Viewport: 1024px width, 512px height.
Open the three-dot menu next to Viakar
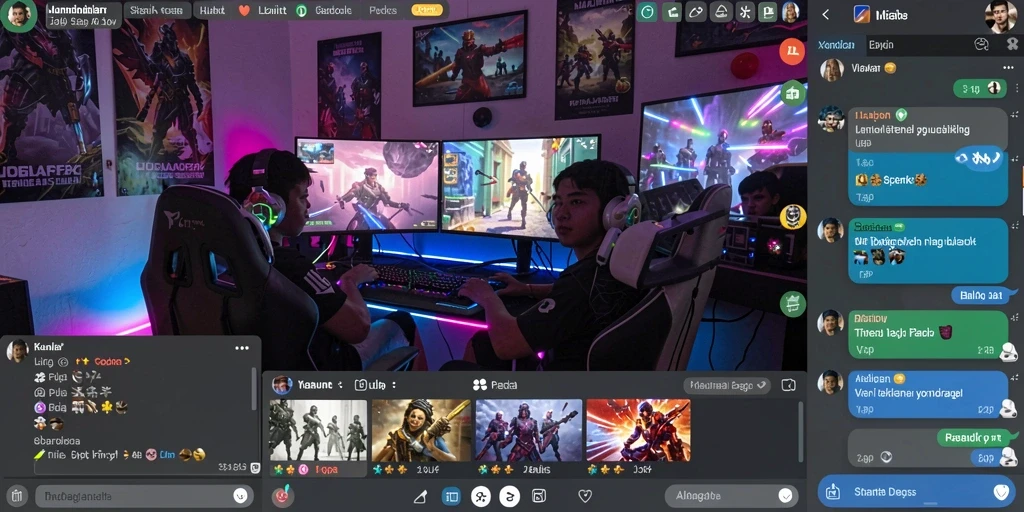click(x=1008, y=68)
